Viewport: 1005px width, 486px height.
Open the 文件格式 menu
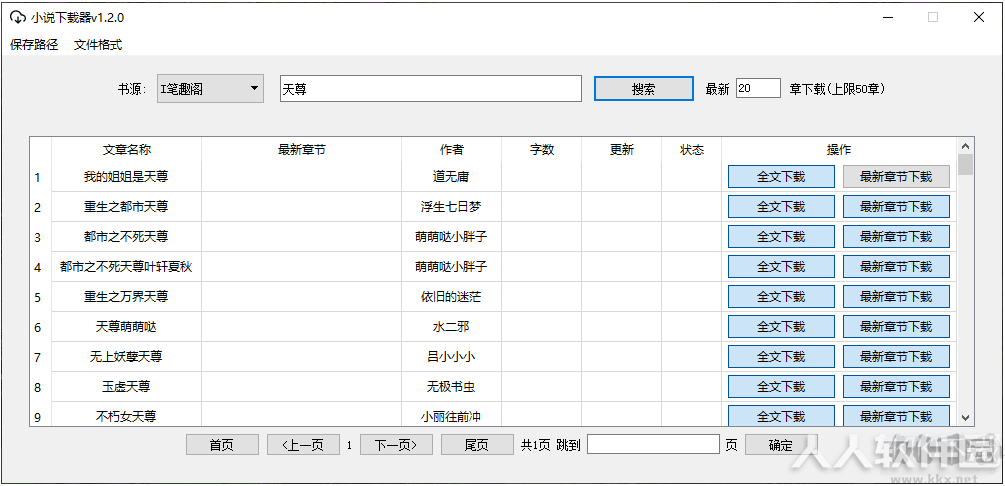[x=98, y=44]
